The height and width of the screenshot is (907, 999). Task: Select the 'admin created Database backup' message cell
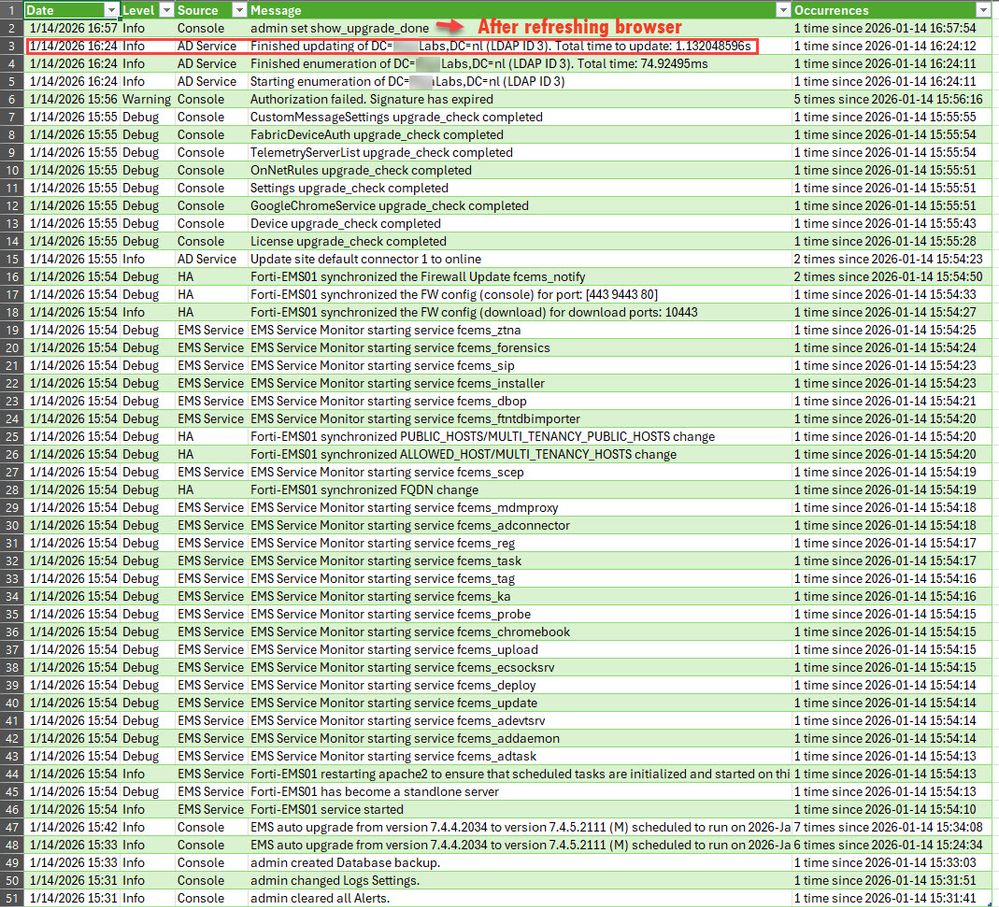340,863
